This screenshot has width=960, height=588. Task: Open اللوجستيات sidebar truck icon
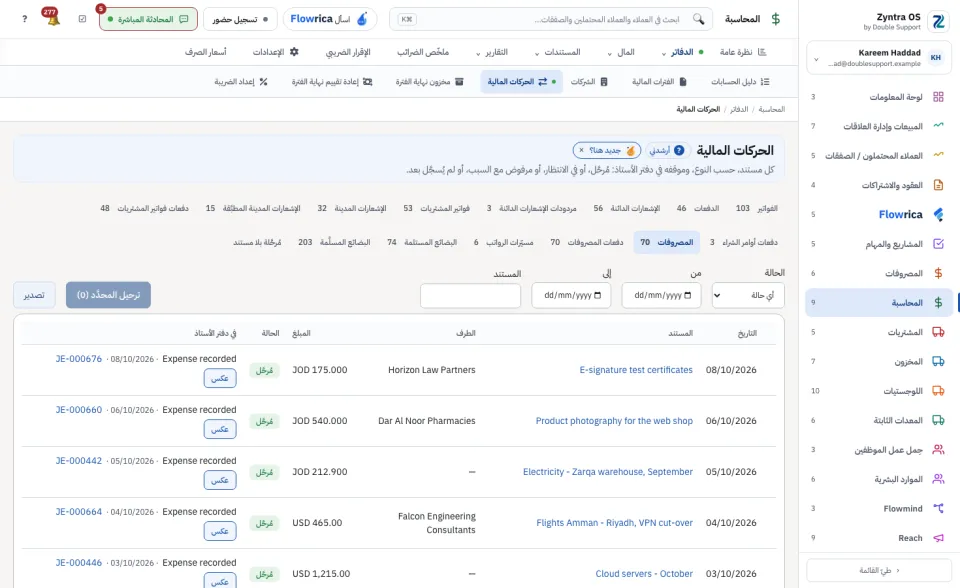tap(938, 391)
